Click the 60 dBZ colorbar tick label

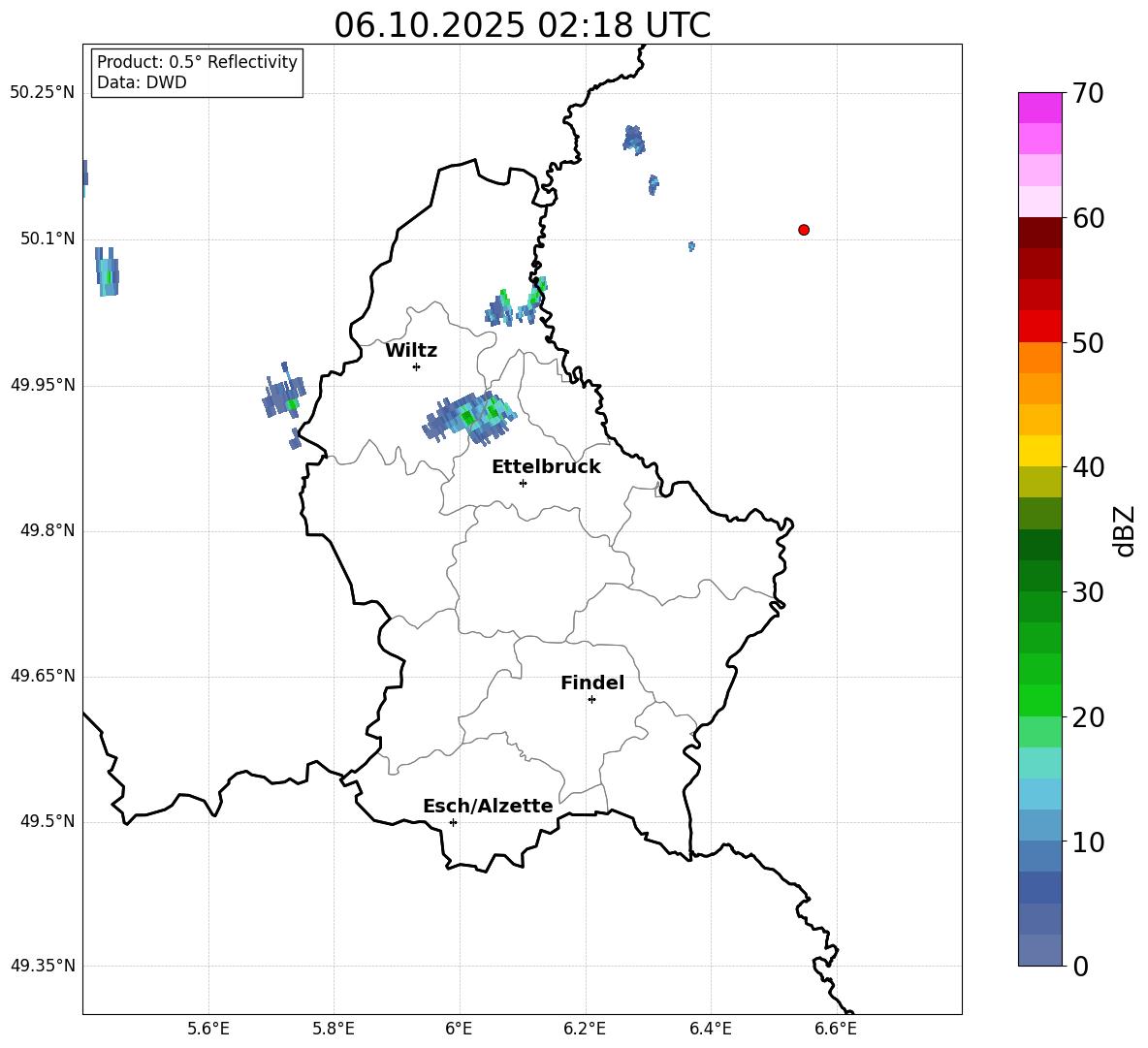(x=1088, y=218)
